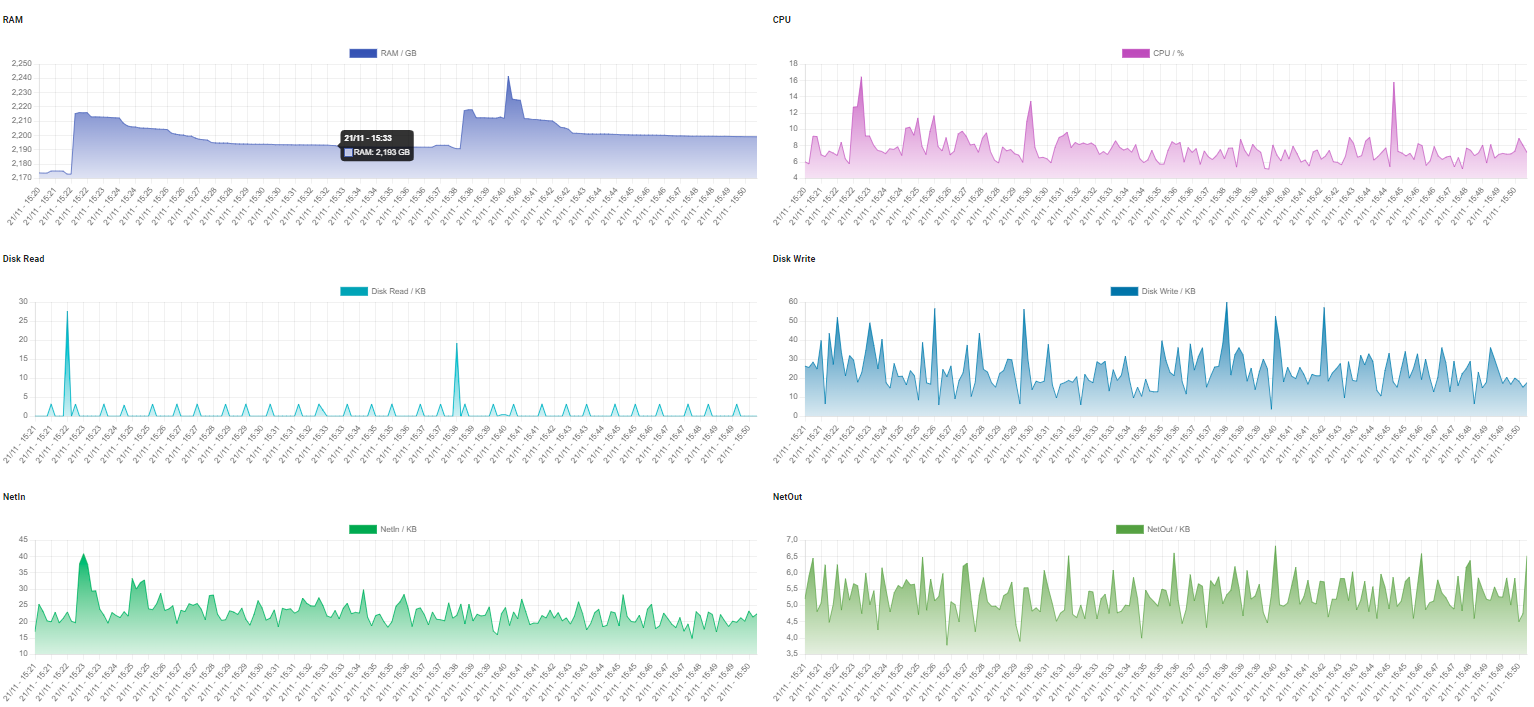Click the NetIn section heading
The image size is (1534, 707).
pyautogui.click(x=15, y=496)
